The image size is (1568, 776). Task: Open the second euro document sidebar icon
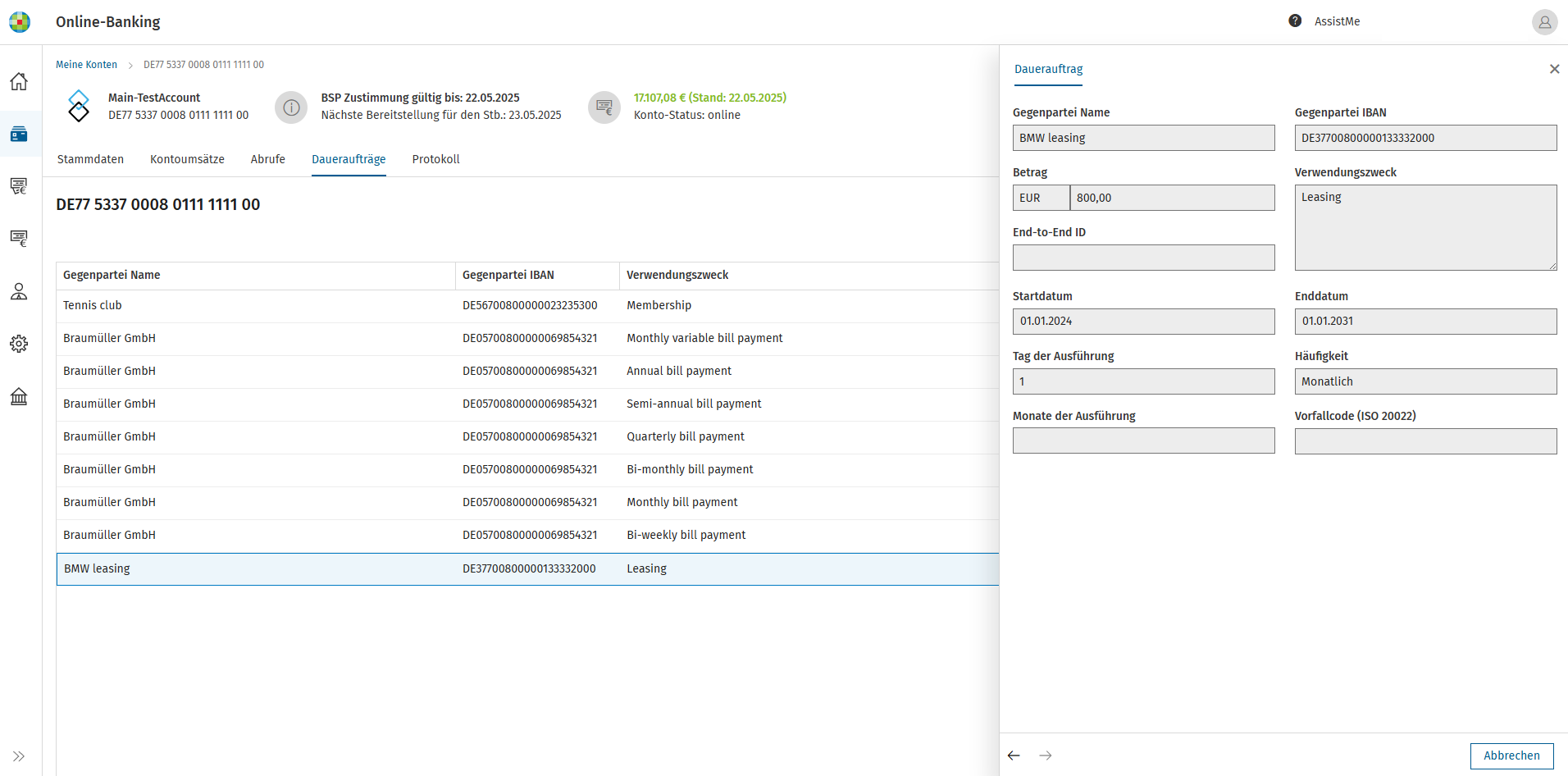pos(19,239)
